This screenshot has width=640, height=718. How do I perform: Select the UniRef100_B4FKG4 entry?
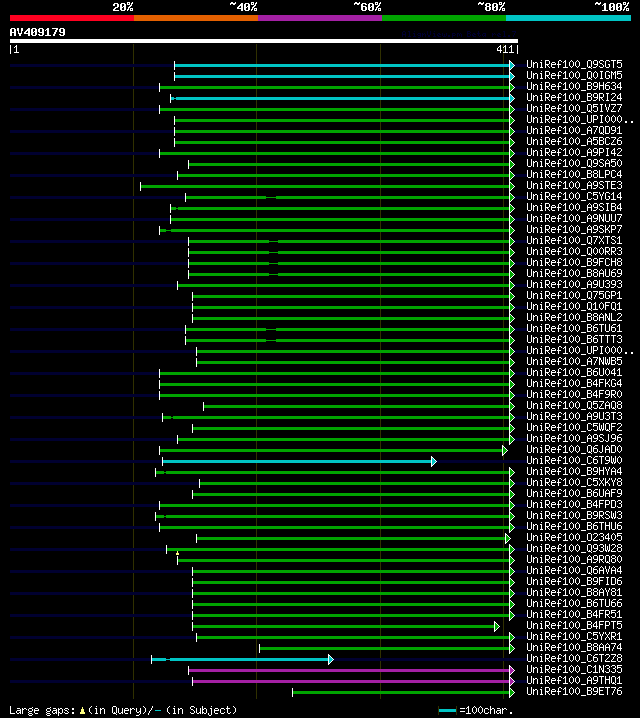coord(574,383)
